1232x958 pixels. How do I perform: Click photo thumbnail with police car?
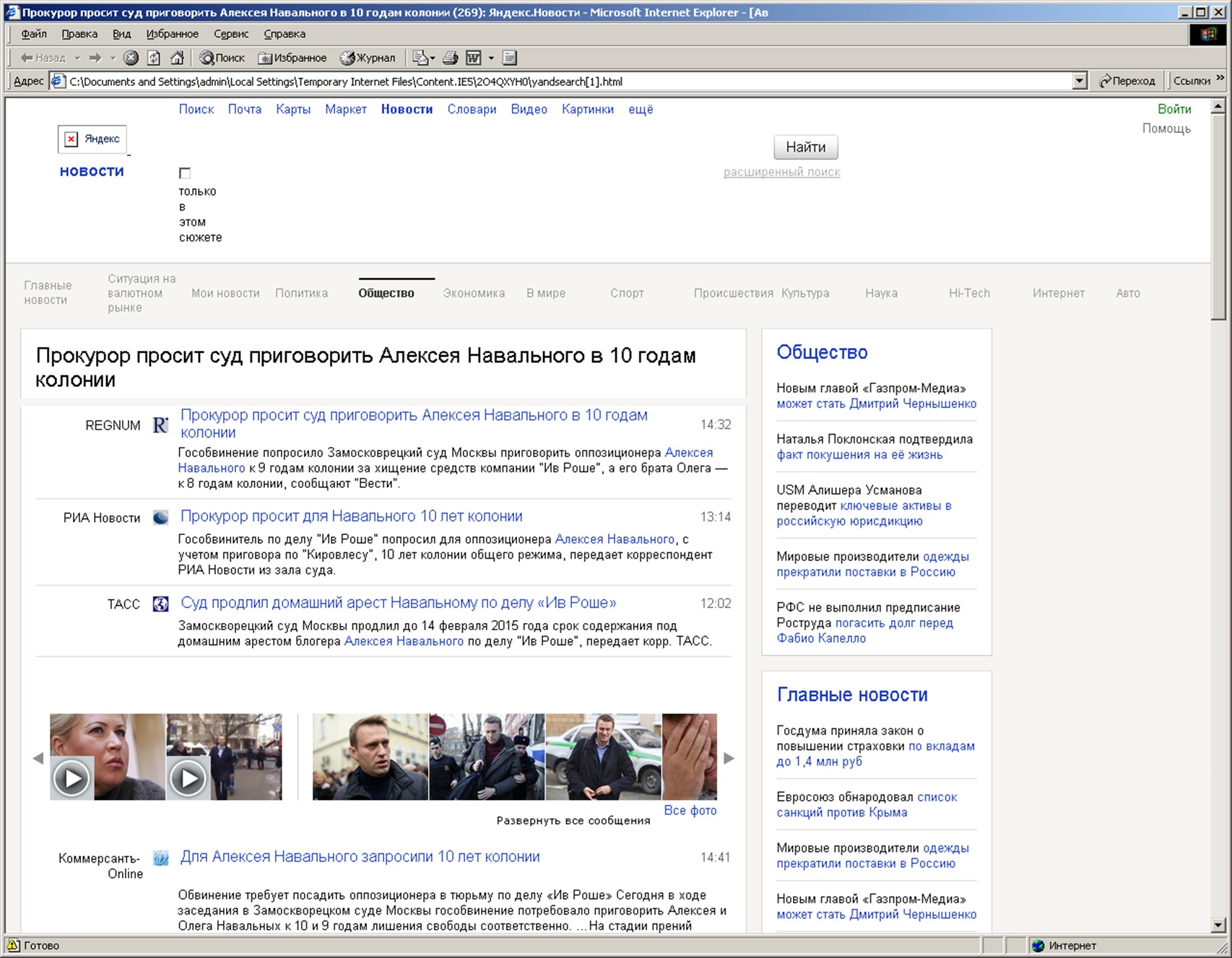[x=603, y=757]
